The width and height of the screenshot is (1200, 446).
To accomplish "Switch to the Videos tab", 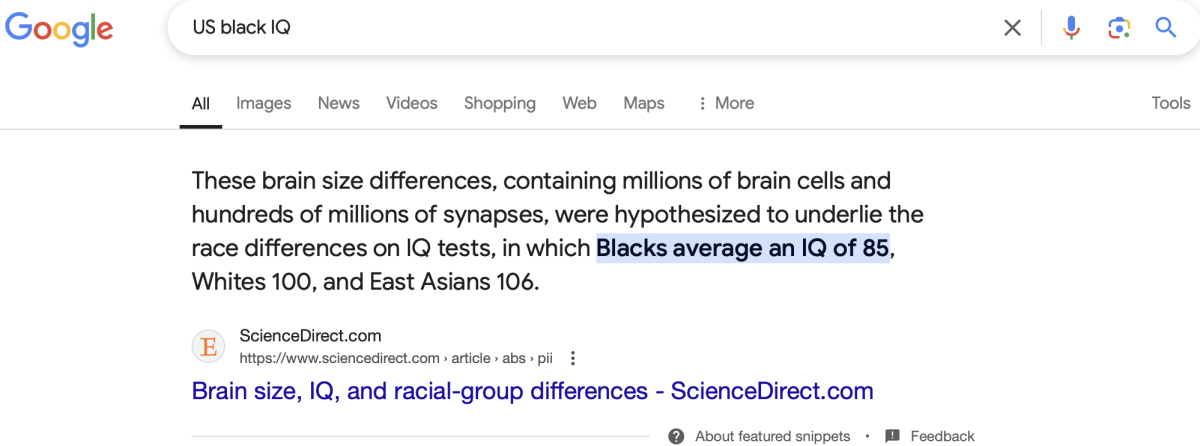I will coord(412,103).
